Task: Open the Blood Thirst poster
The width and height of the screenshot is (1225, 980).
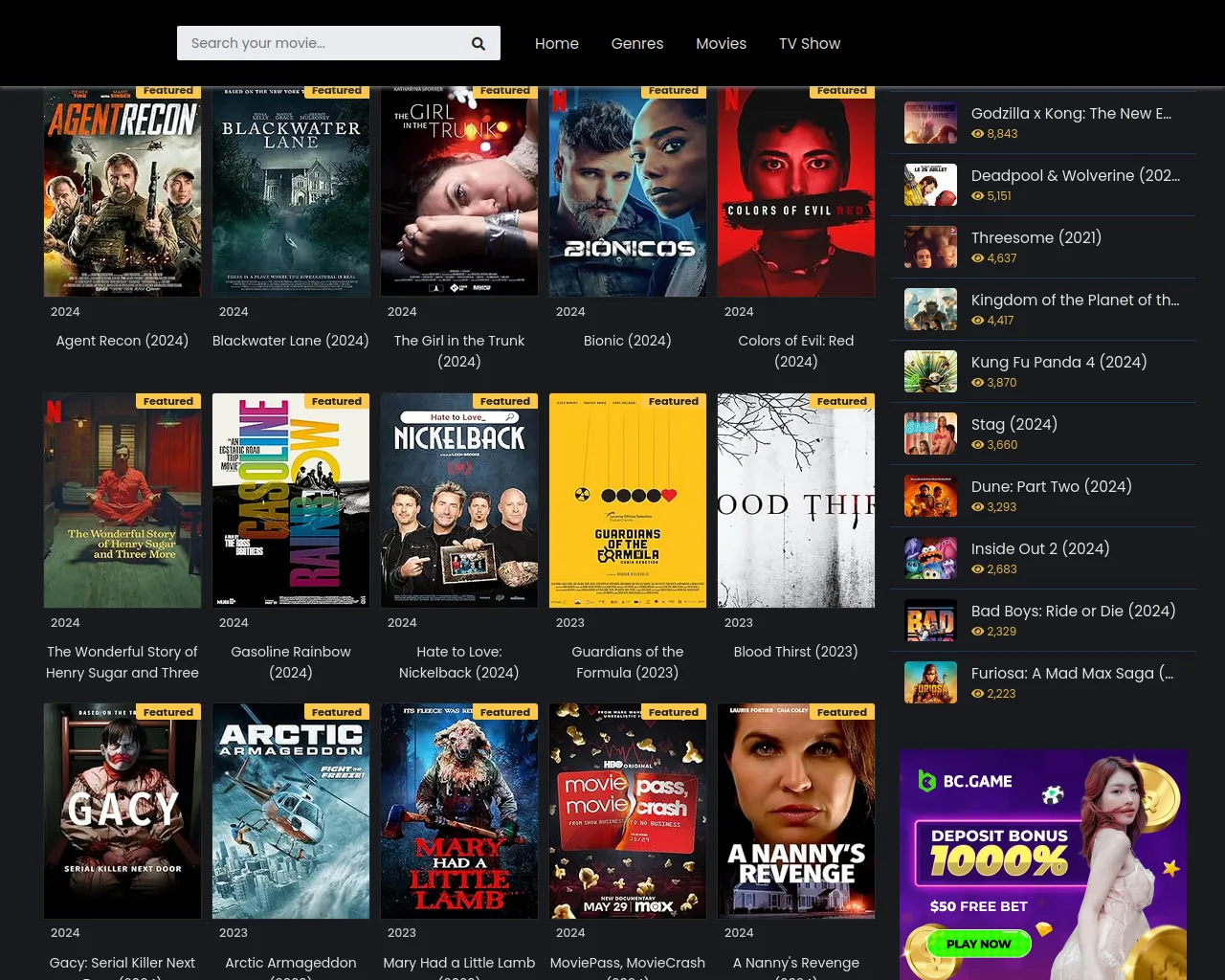Action: [796, 501]
